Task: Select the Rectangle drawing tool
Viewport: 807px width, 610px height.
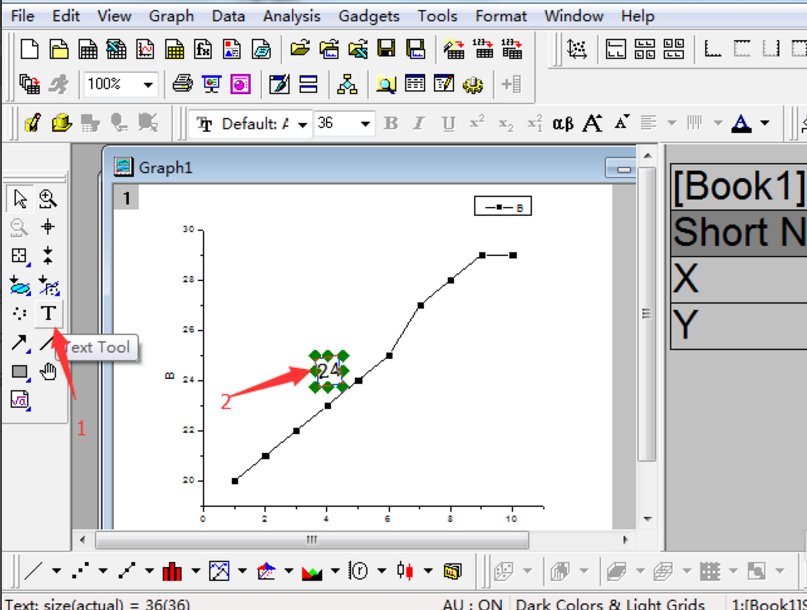Action: 20,371
